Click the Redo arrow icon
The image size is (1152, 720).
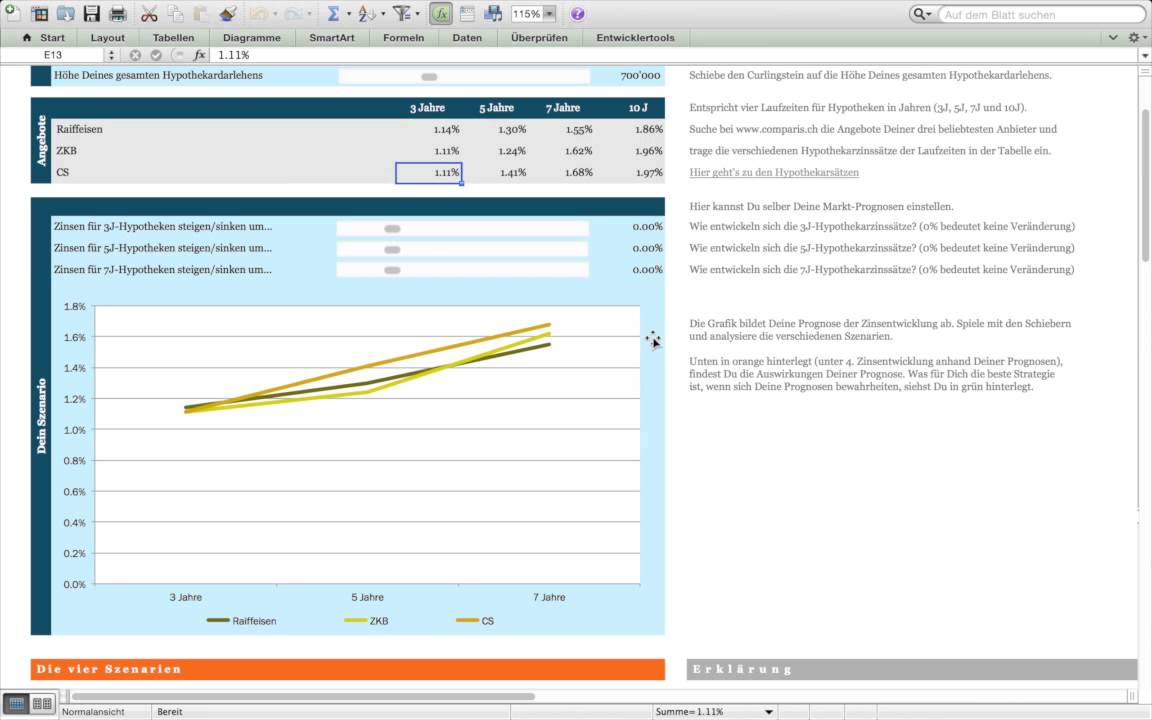pos(292,13)
